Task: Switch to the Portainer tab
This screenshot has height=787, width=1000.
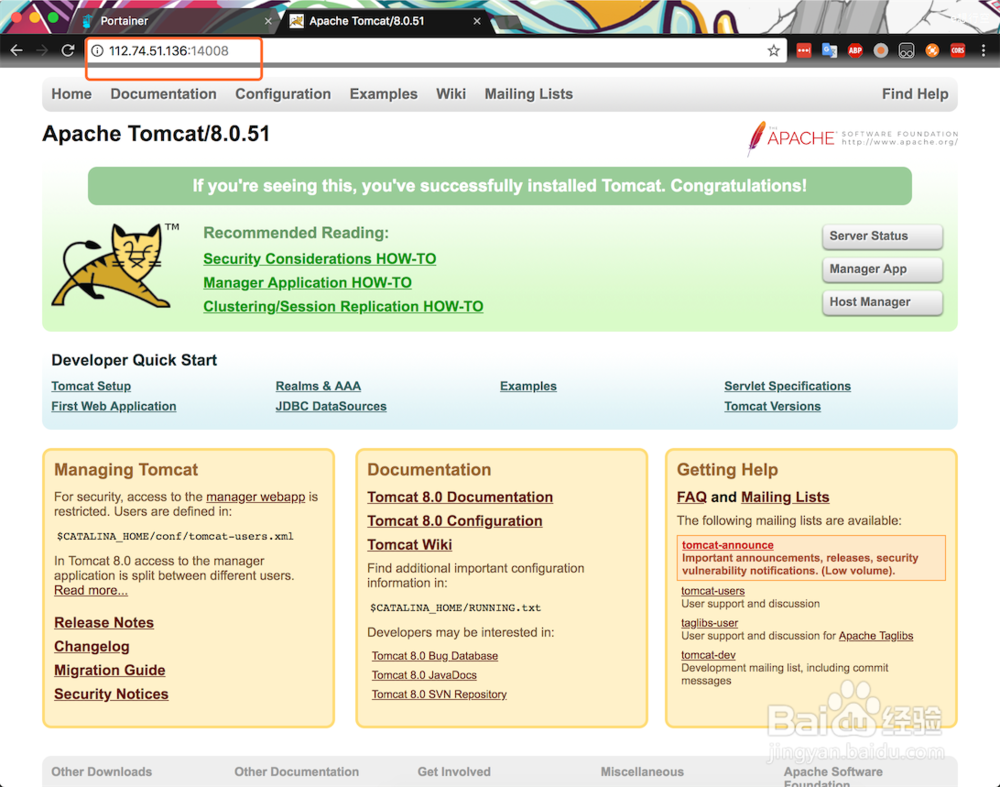Action: [172, 21]
